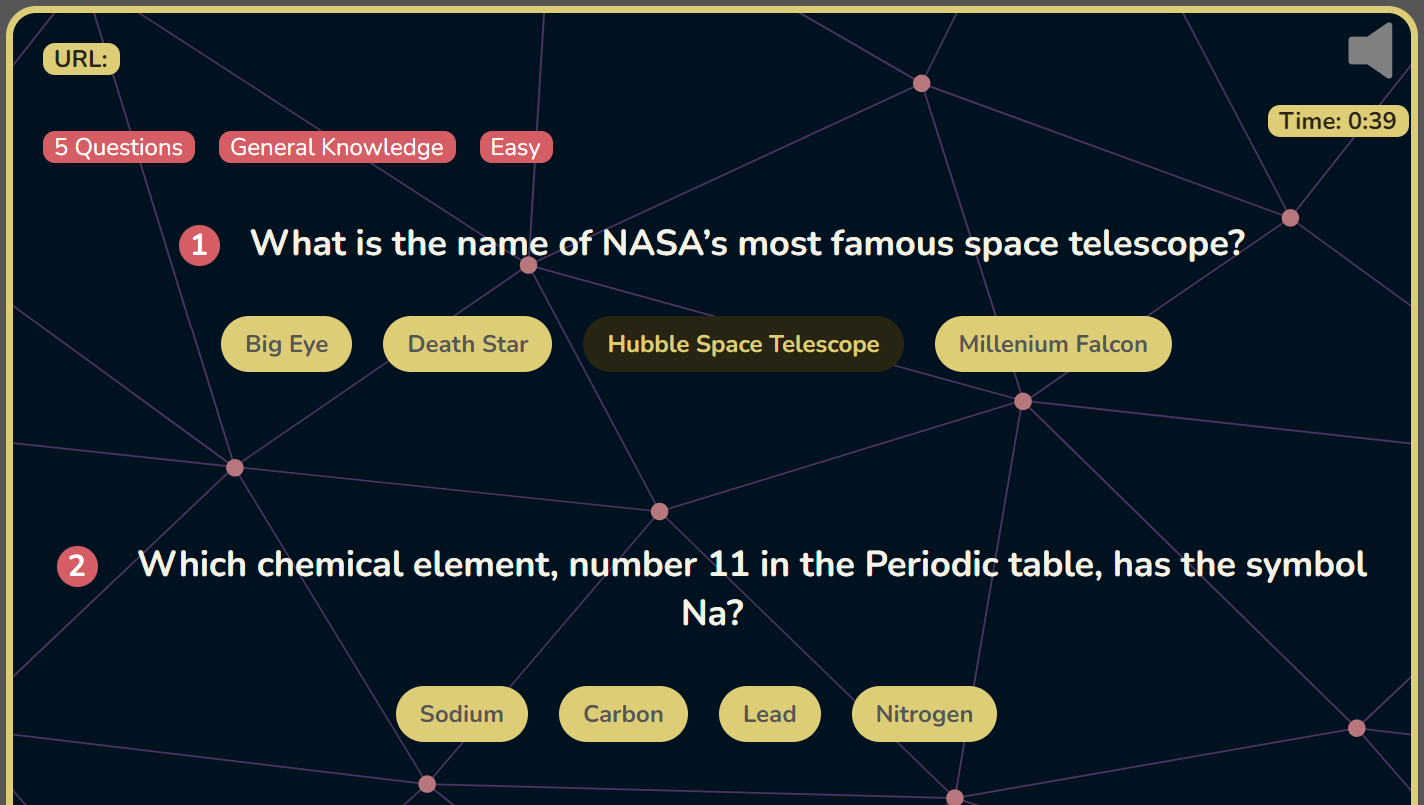This screenshot has width=1424, height=805.
Task: Click the URL label badge
Action: [x=81, y=59]
